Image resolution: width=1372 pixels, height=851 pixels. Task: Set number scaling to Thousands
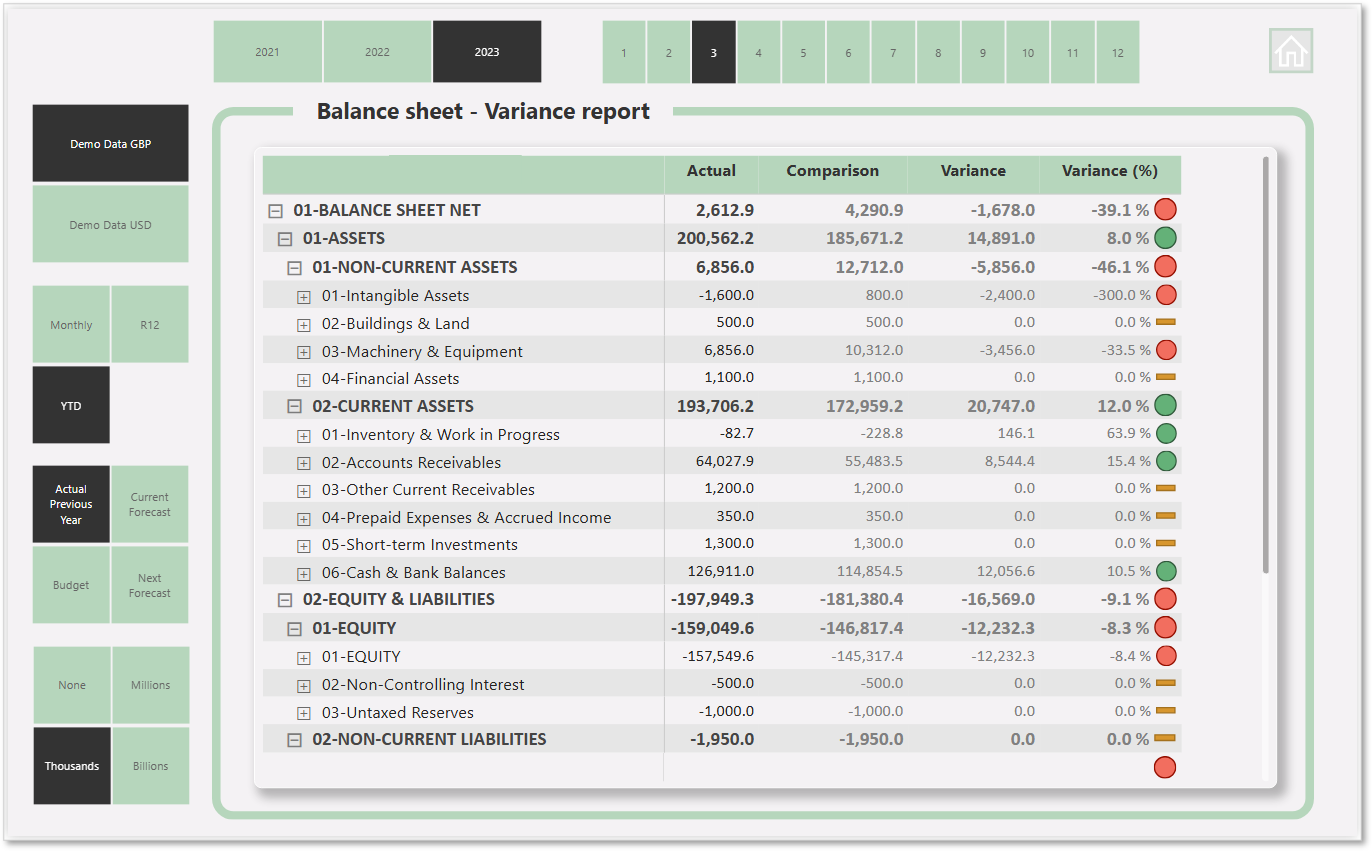pyautogui.click(x=72, y=766)
